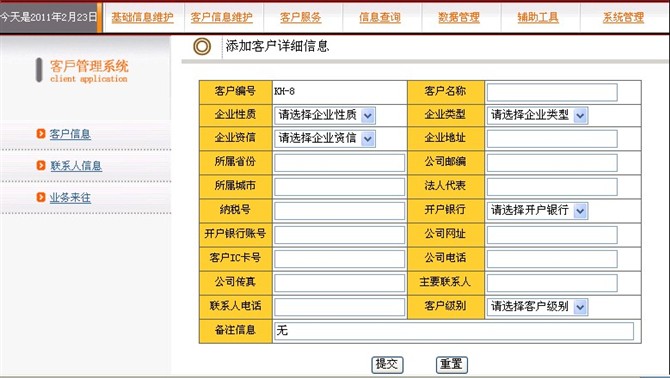This screenshot has width=670, height=378.
Task: Focus the 公司传真 input field
Action: click(x=340, y=283)
